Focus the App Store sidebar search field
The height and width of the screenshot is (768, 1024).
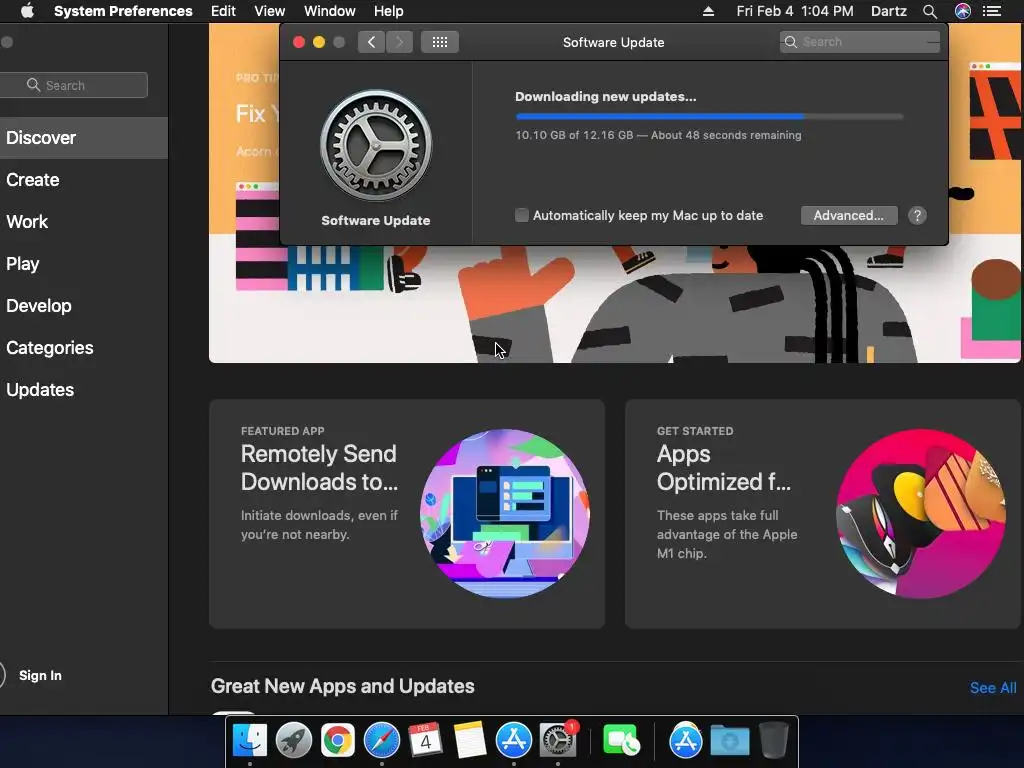pyautogui.click(x=73, y=85)
